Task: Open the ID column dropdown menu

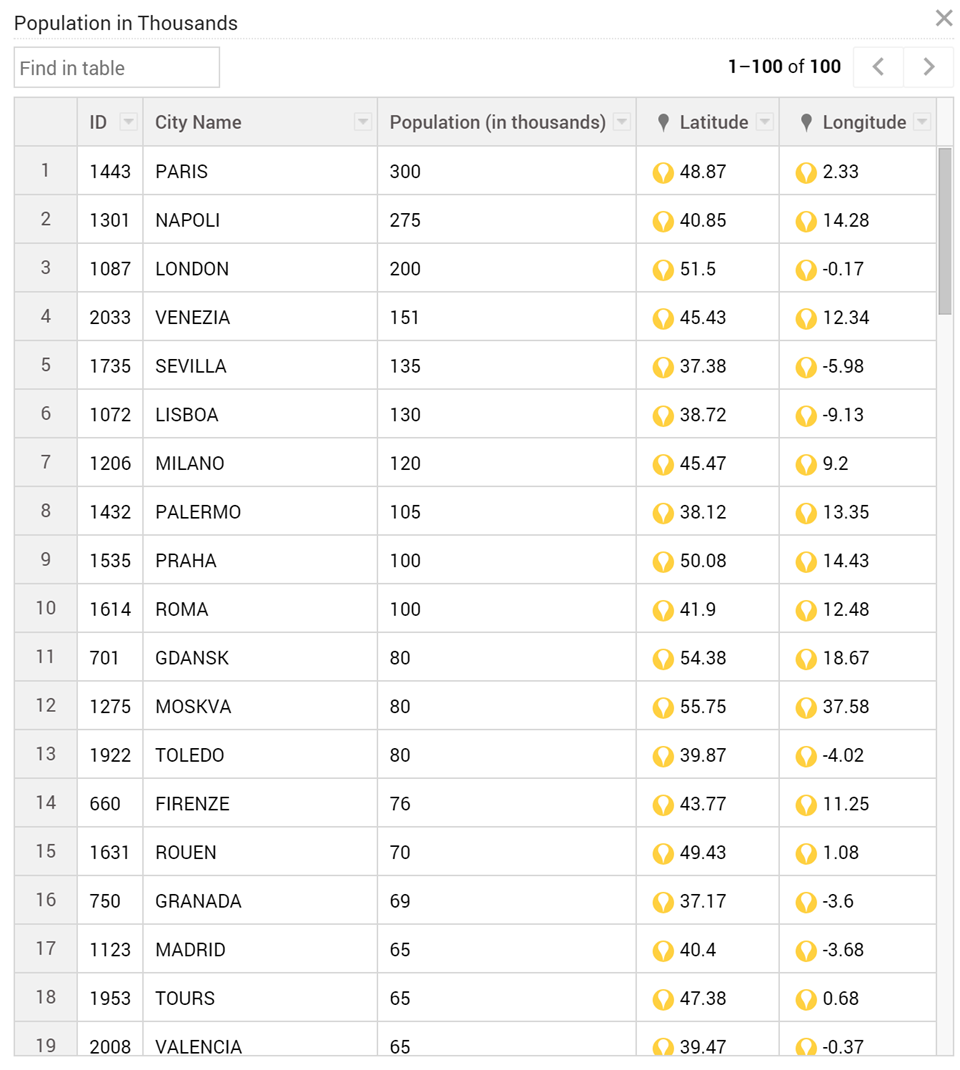Action: coord(128,122)
